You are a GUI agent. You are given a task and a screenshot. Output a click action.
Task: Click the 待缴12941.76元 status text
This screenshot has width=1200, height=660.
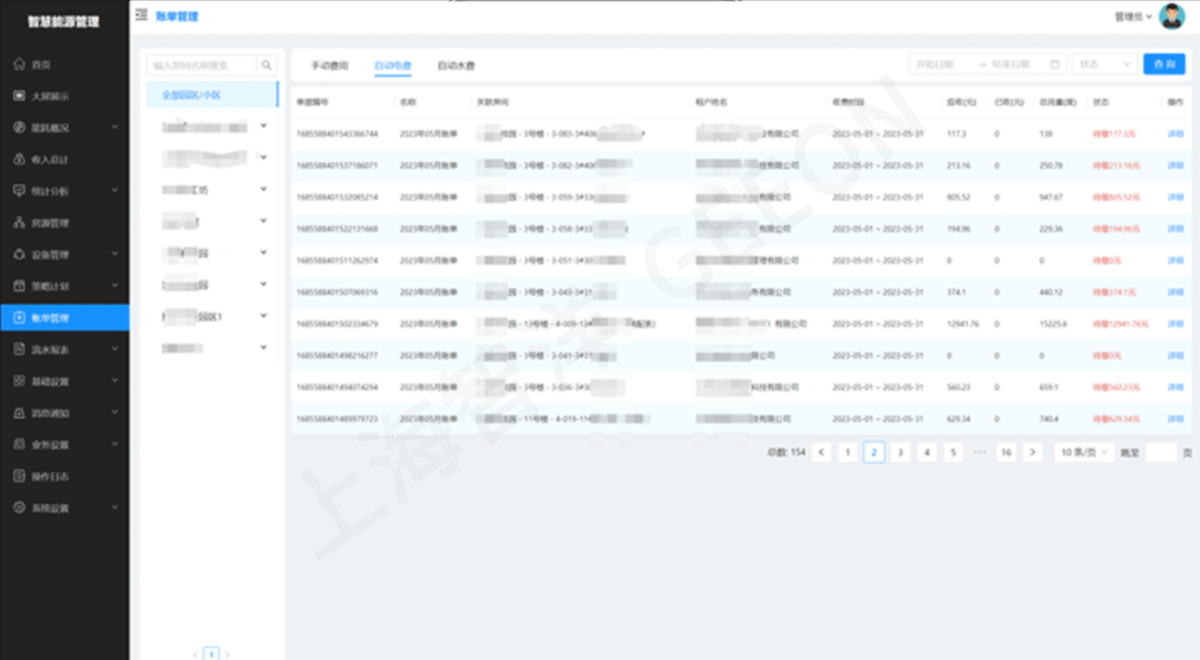click(x=1121, y=324)
